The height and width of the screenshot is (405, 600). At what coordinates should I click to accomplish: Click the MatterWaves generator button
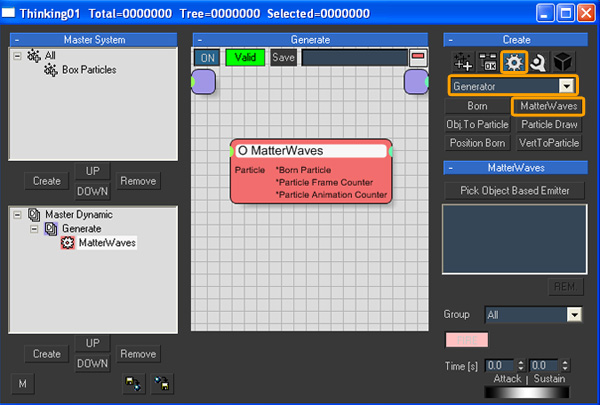point(548,106)
